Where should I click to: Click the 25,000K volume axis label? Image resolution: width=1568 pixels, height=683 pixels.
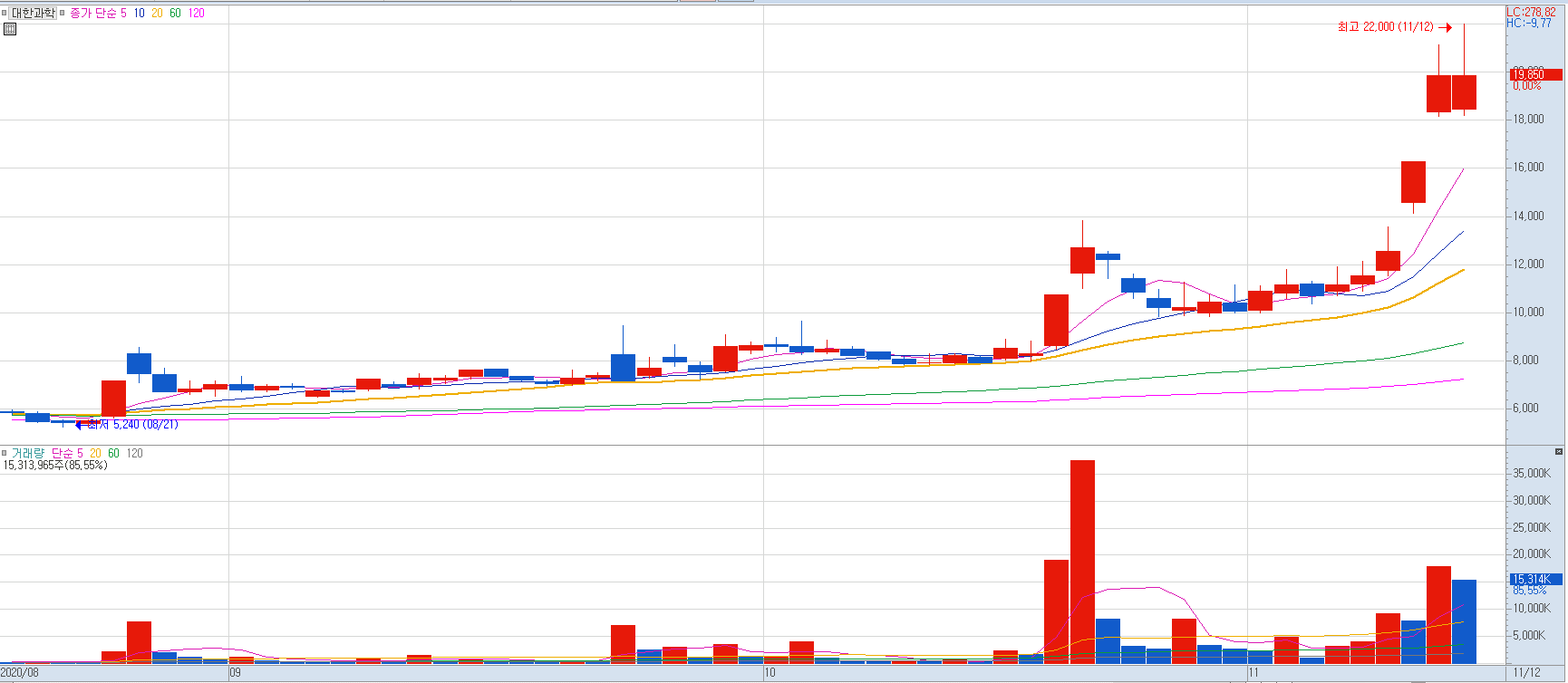[1532, 527]
